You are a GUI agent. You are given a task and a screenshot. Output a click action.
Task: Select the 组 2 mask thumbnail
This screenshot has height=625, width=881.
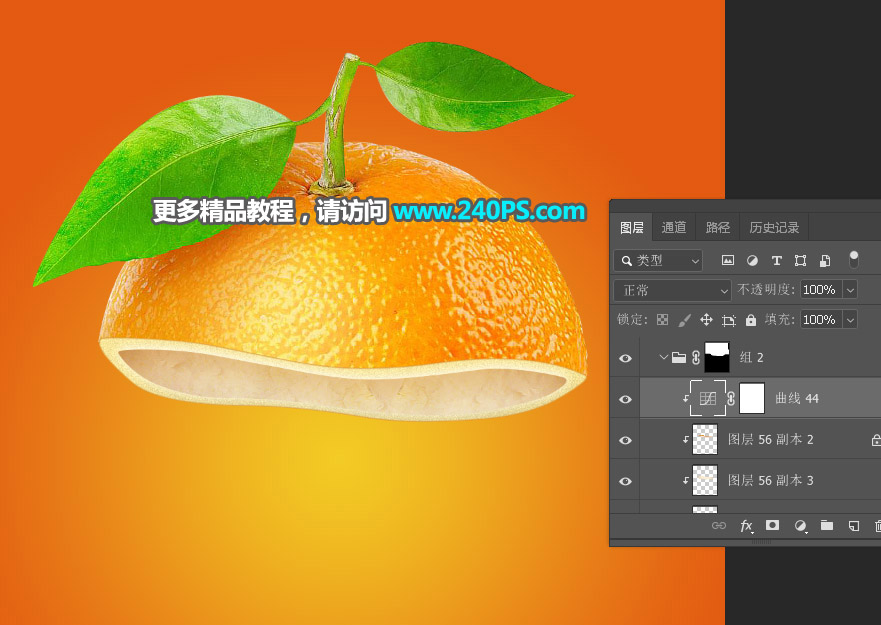[x=717, y=357]
